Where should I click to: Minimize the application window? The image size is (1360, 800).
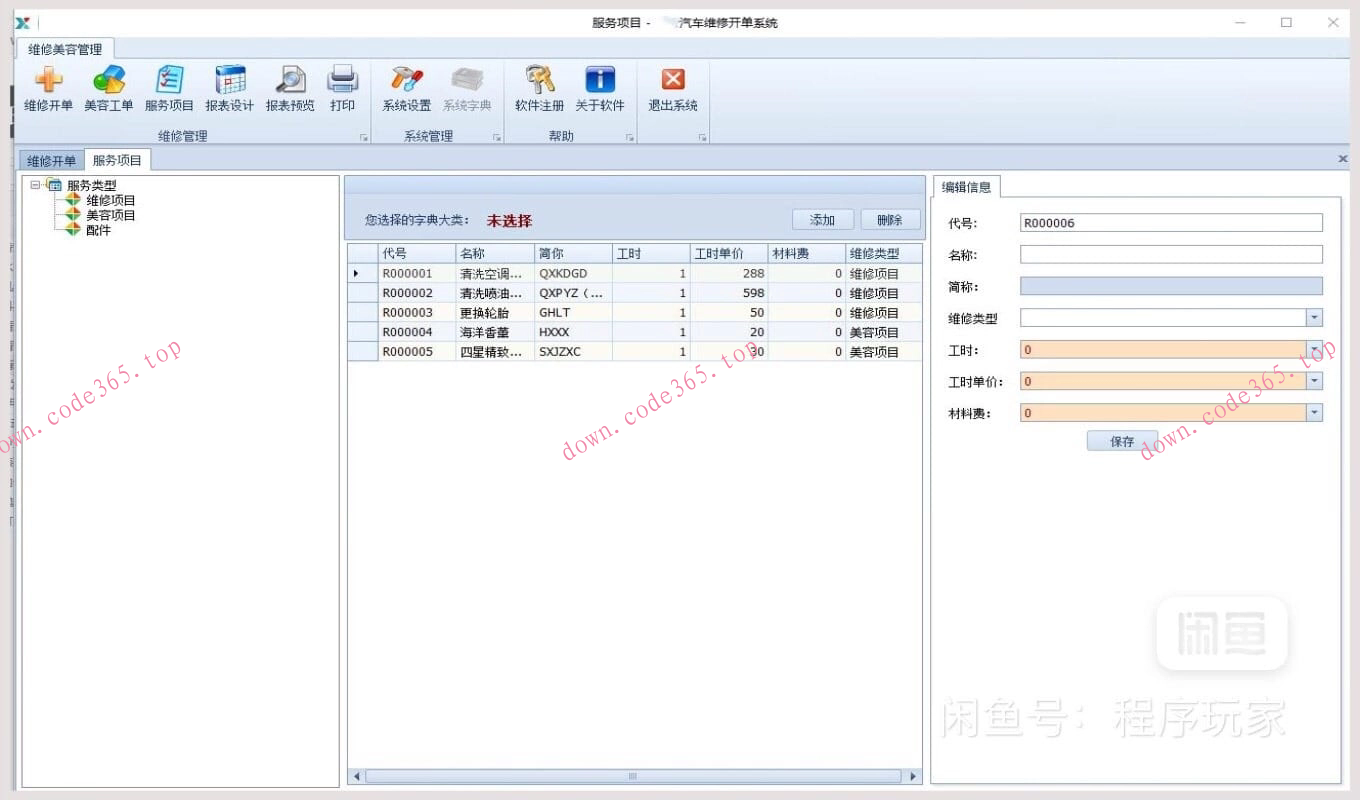1240,22
